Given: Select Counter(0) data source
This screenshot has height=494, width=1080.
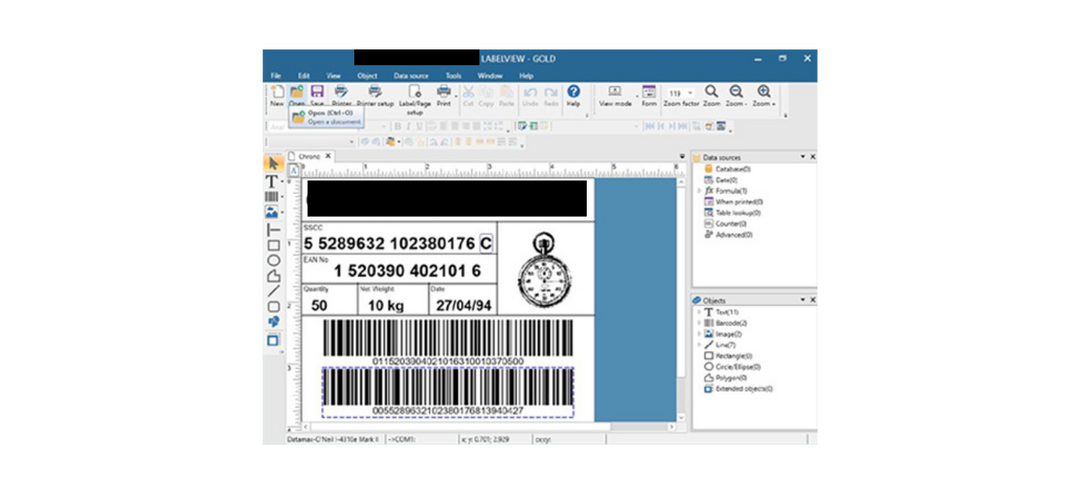Looking at the screenshot, I should (x=725, y=224).
